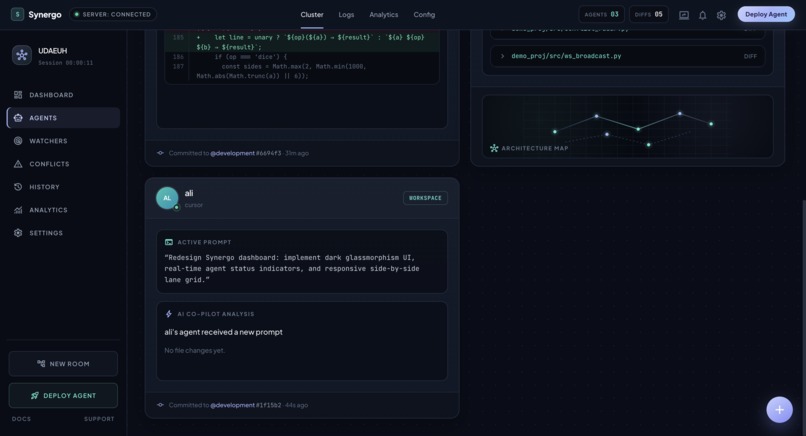Click commit icon beside #1f15b2
The width and height of the screenshot is (806, 436).
160,405
